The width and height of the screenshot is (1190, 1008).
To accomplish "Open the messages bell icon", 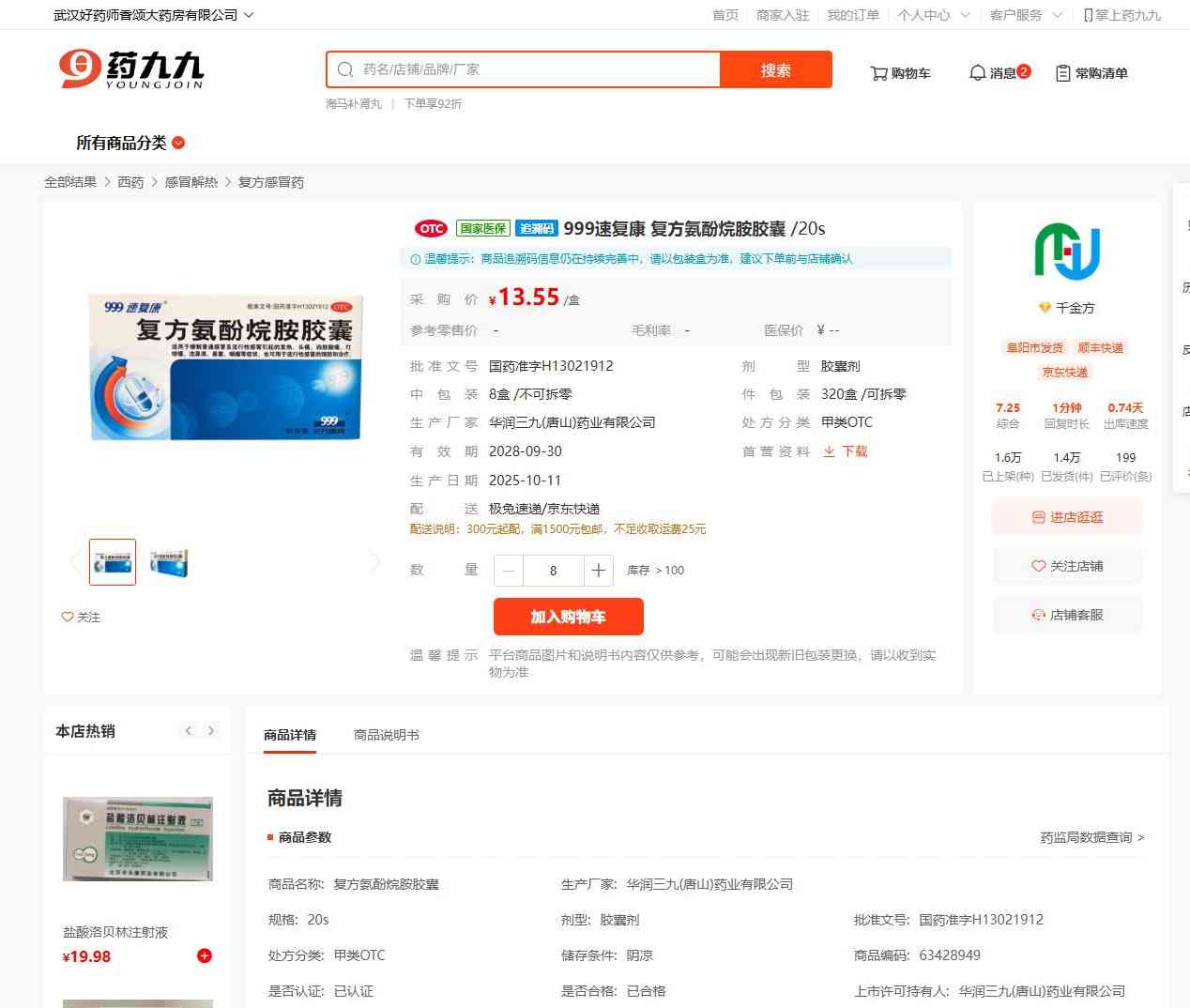I will [x=977, y=73].
